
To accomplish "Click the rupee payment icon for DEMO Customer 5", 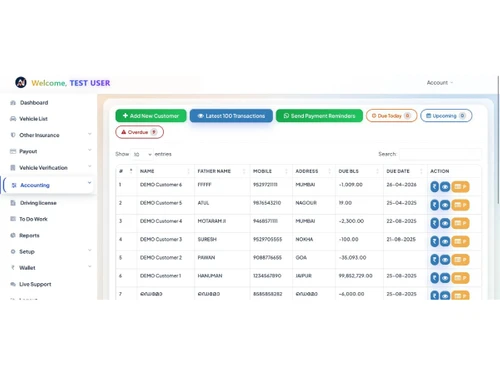I will (434, 205).
